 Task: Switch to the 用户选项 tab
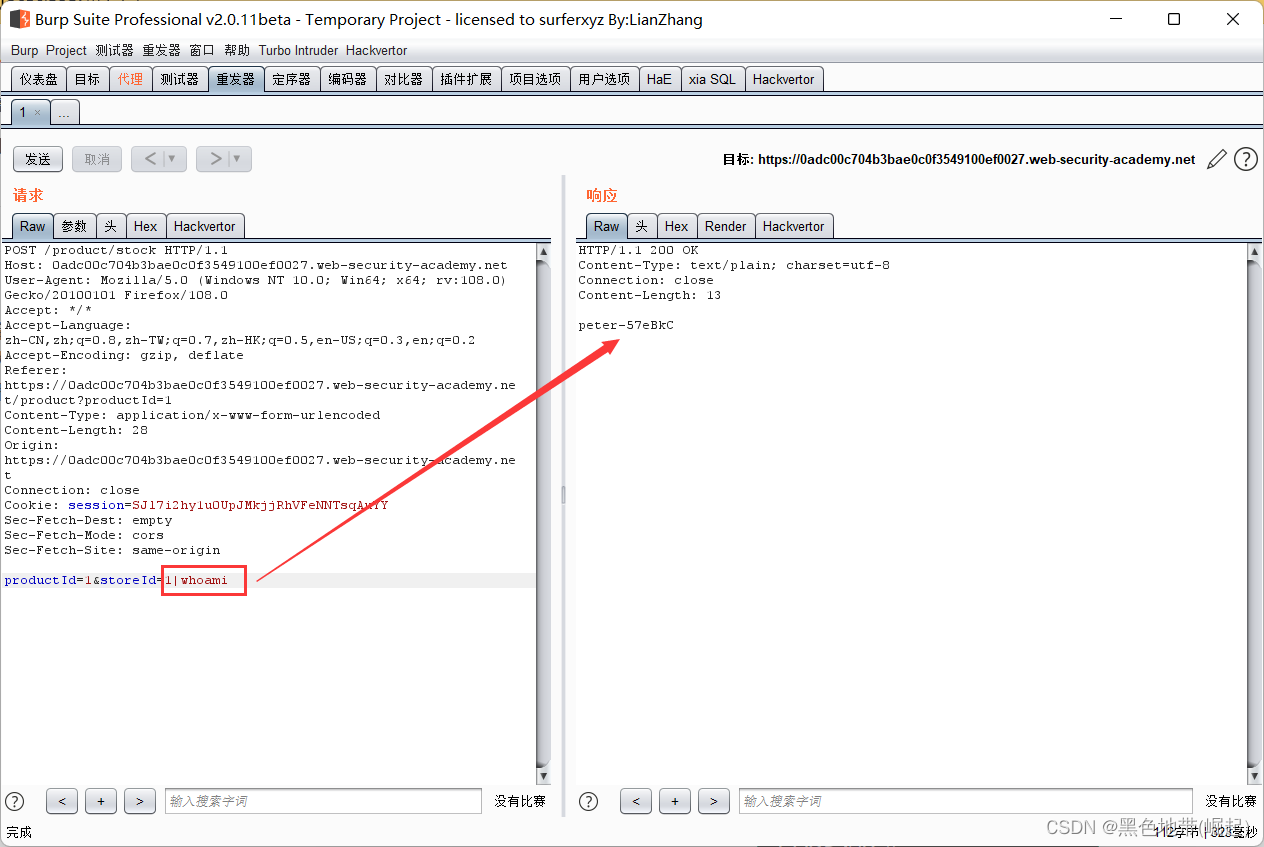coord(604,79)
